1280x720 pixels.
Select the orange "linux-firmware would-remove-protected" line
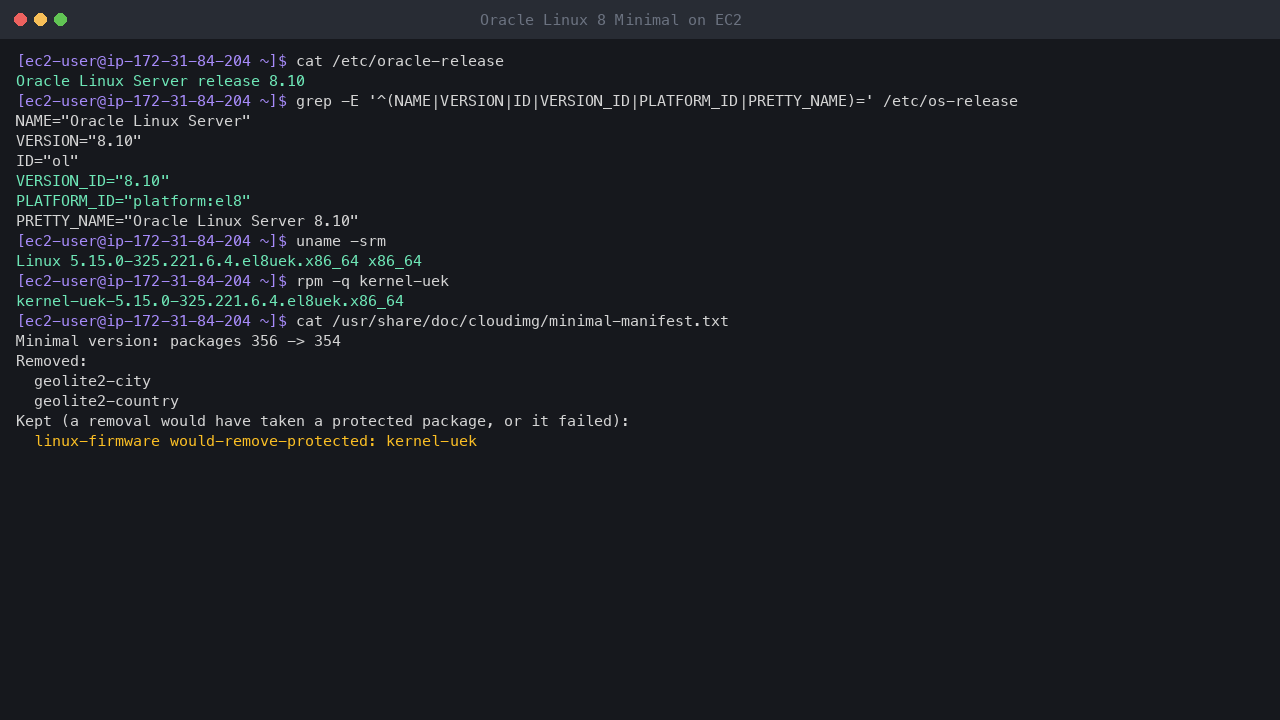(255, 441)
